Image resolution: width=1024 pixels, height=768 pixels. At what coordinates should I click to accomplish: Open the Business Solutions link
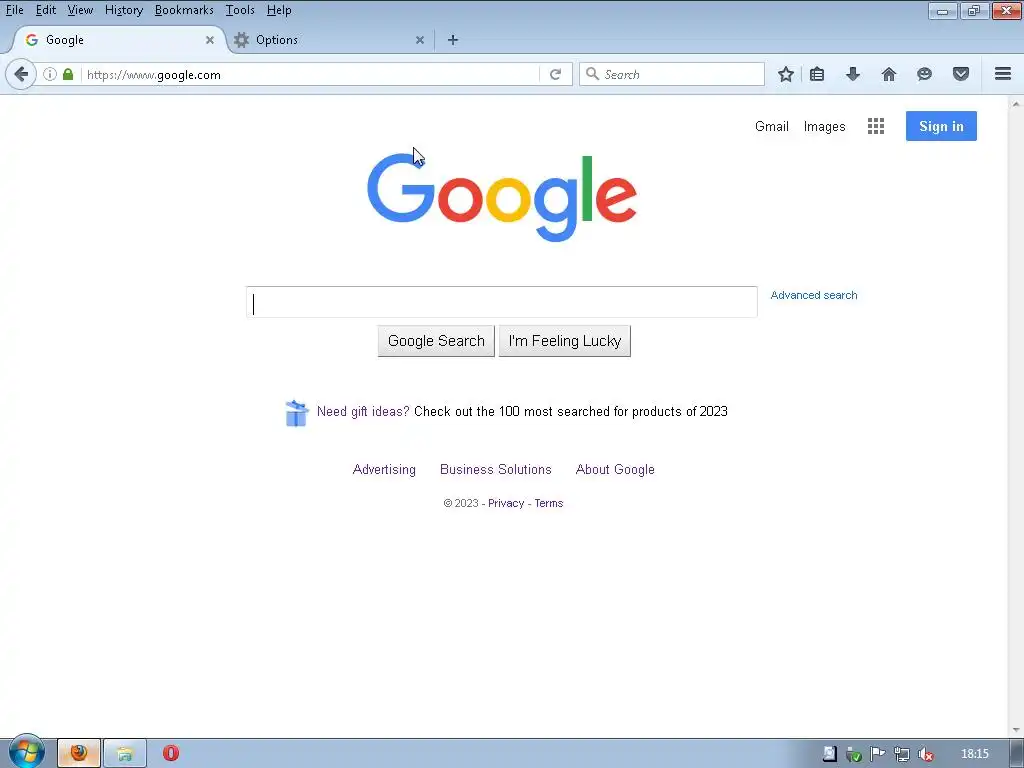tap(496, 470)
